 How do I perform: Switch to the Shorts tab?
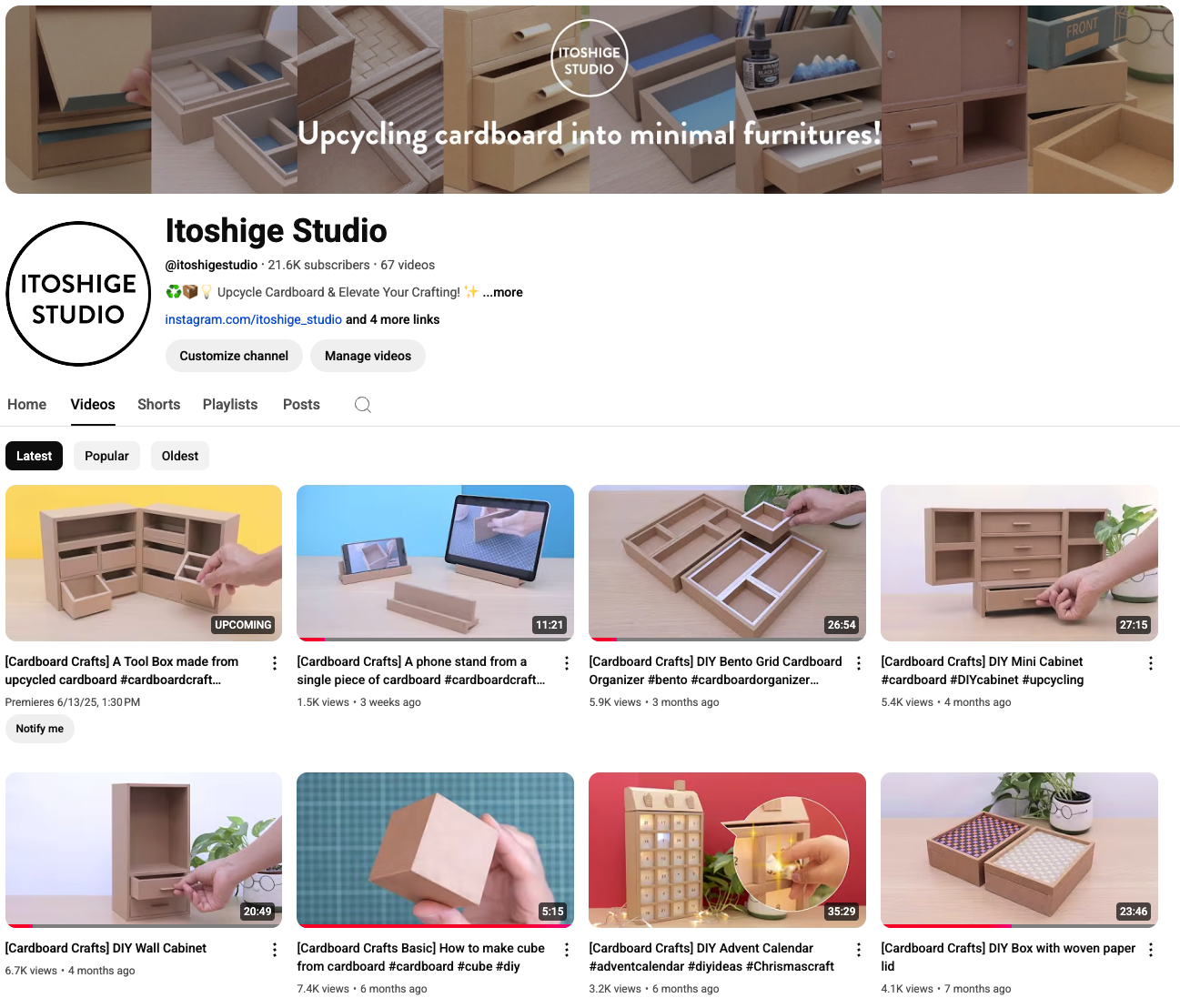point(159,405)
